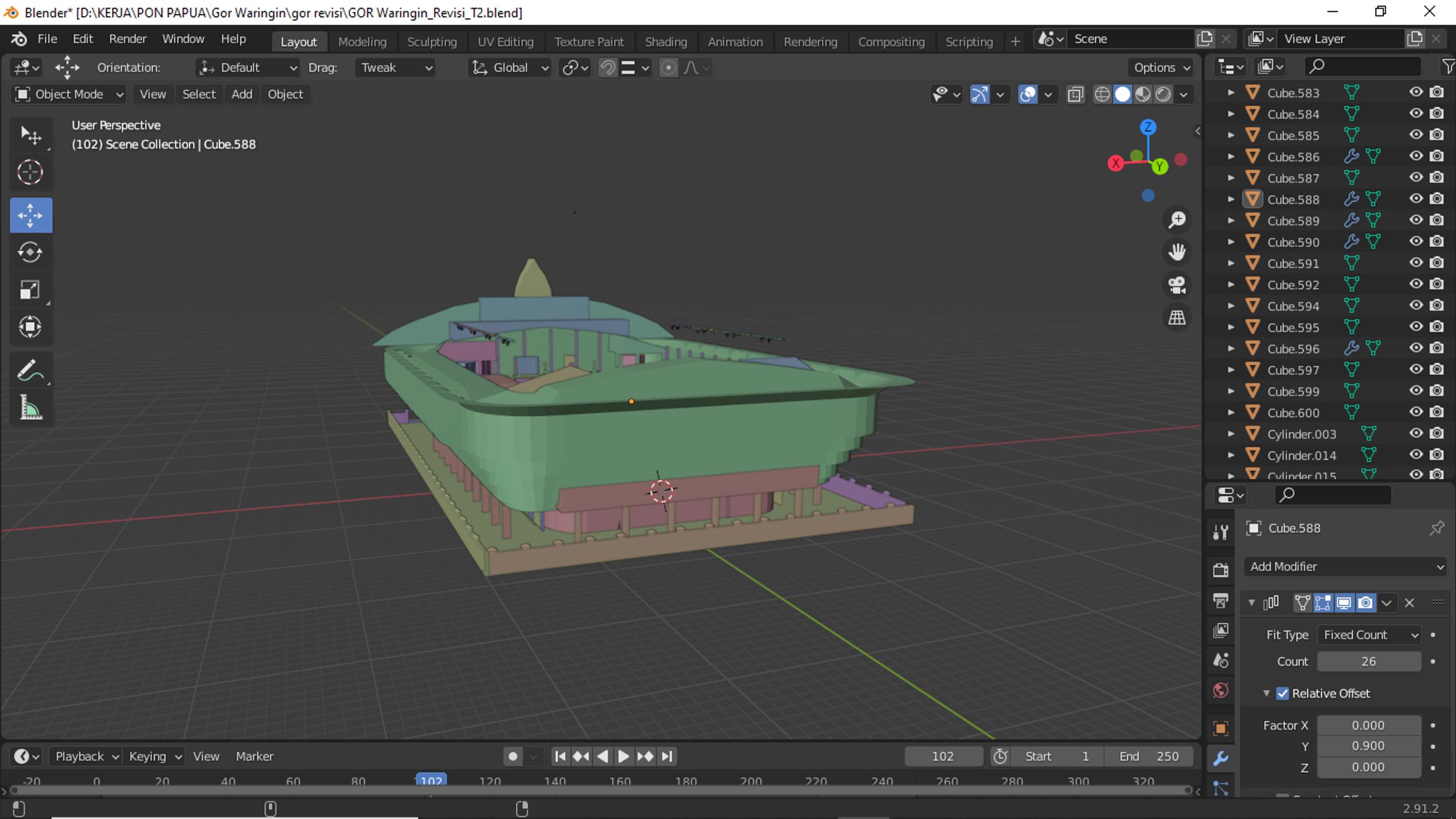
Task: Select the 3D Cursor tool
Action: (30, 172)
